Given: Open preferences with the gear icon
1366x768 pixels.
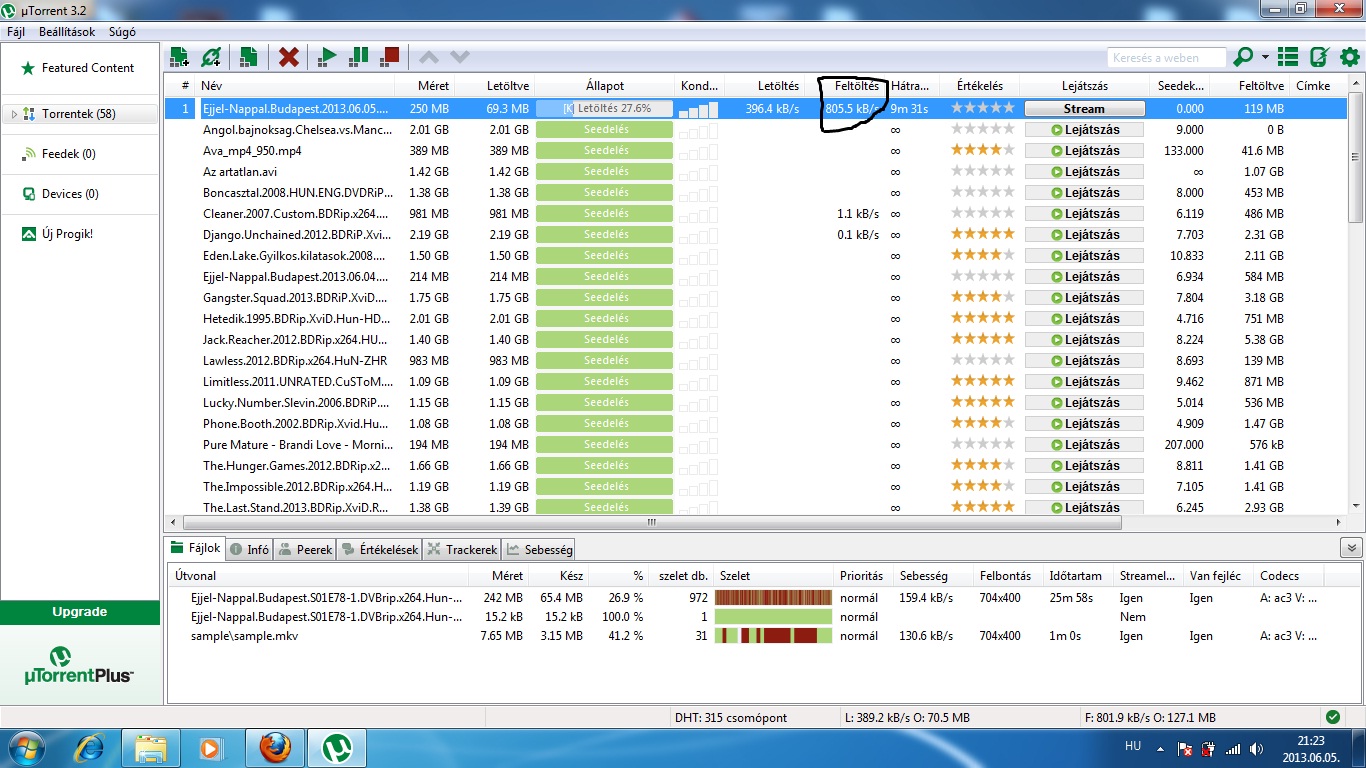Looking at the screenshot, I should pos(1349,57).
